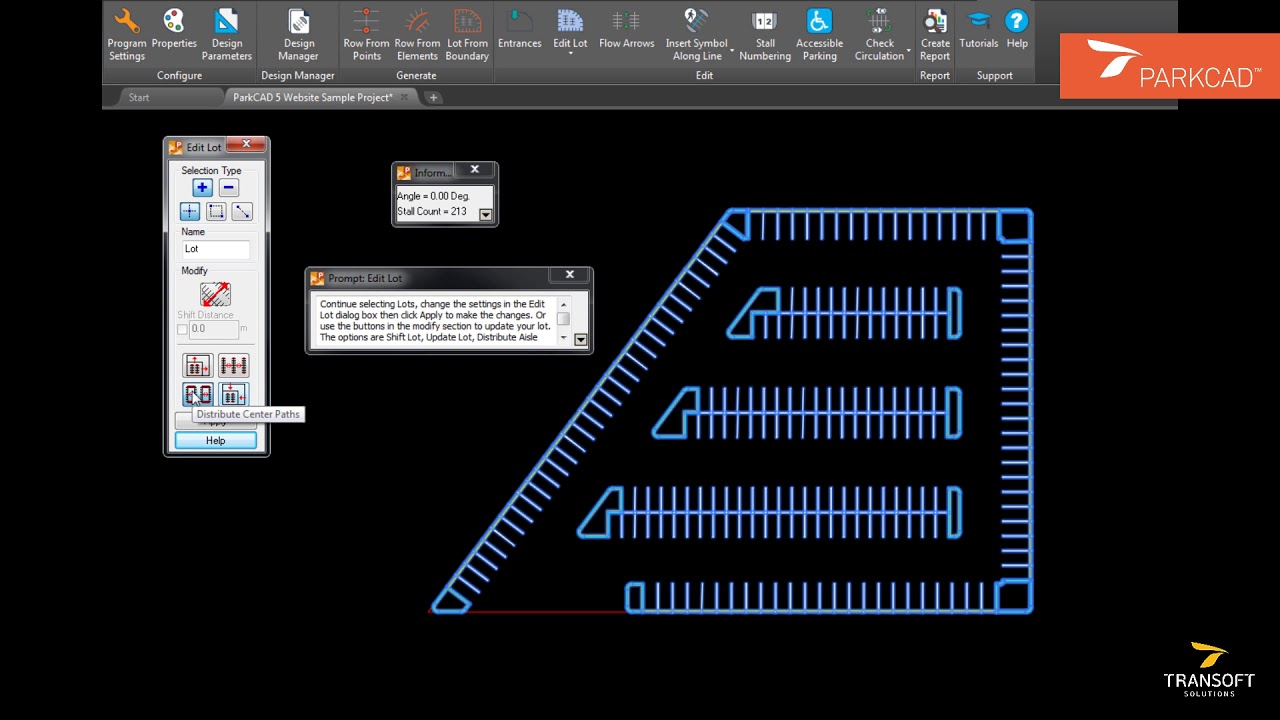Select Lot From Boundary tool
The width and height of the screenshot is (1280, 720).
pyautogui.click(x=467, y=33)
